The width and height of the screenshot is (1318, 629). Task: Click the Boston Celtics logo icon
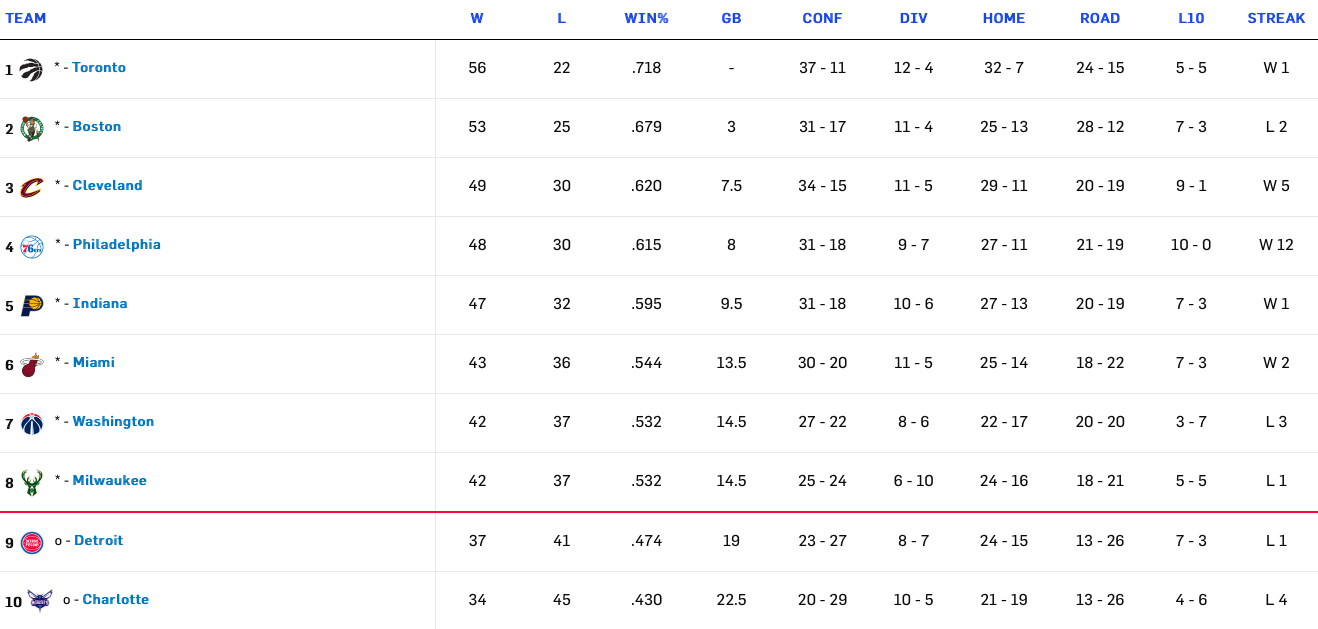click(31, 128)
